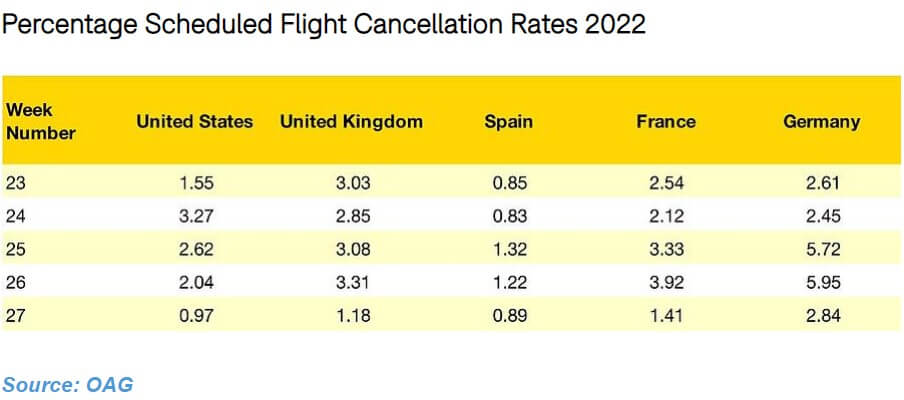Click the Spain column header
This screenshot has width=904, height=400.
pyautogui.click(x=508, y=122)
